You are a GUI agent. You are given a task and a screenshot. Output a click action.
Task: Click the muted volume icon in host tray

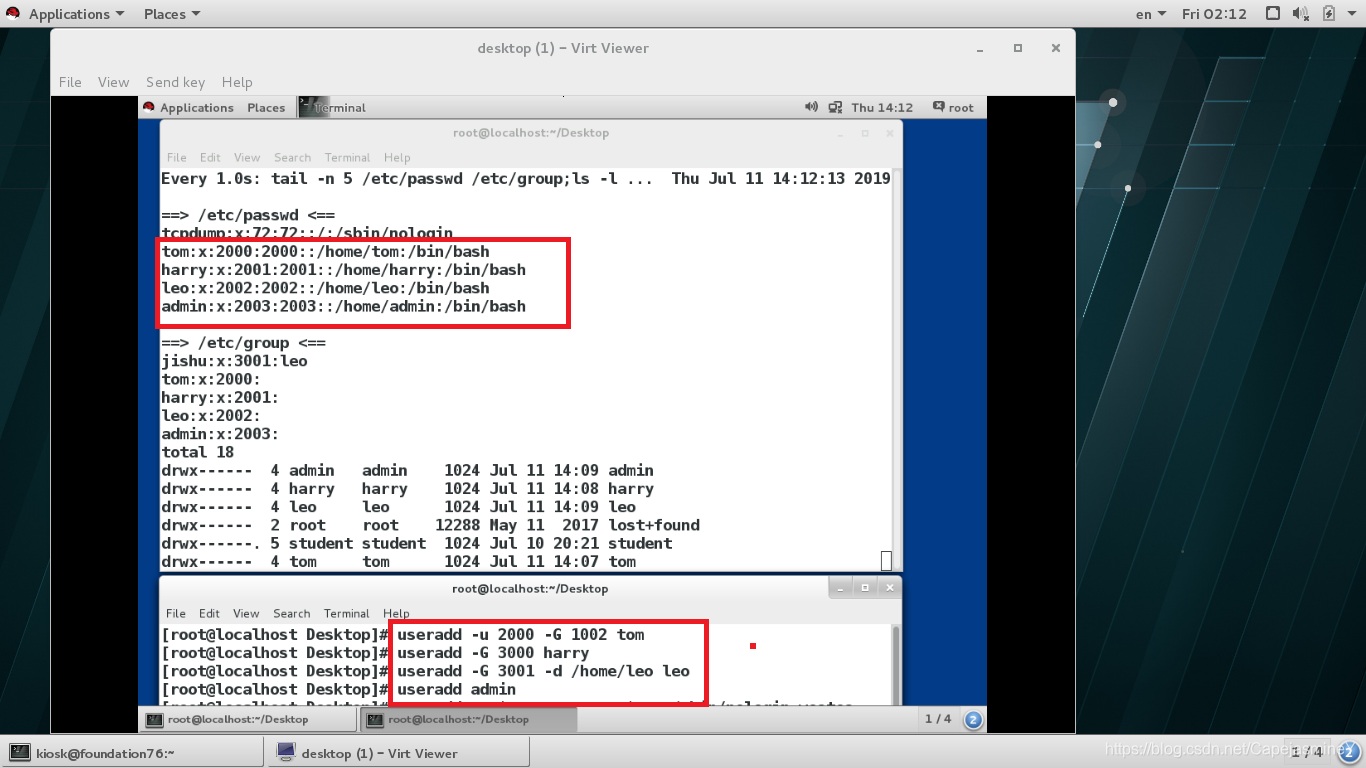pos(1301,14)
